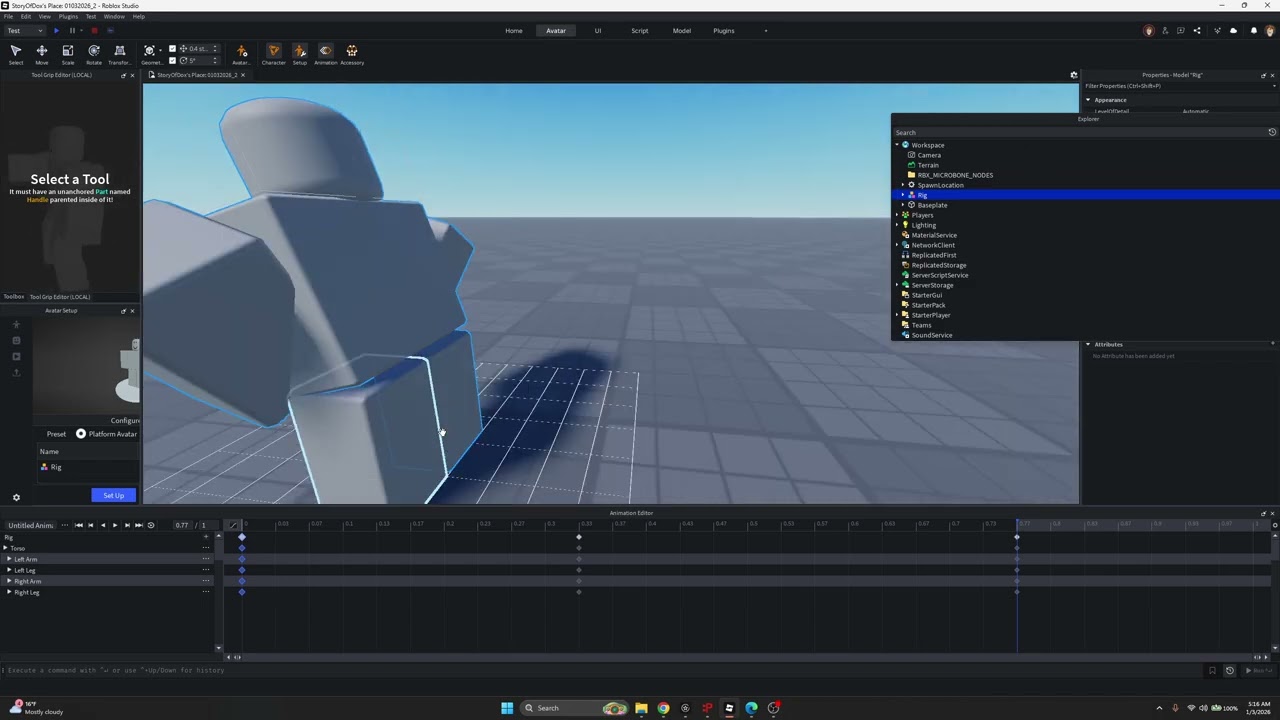
Task: Play the animation in Animation Editor
Action: [x=114, y=525]
